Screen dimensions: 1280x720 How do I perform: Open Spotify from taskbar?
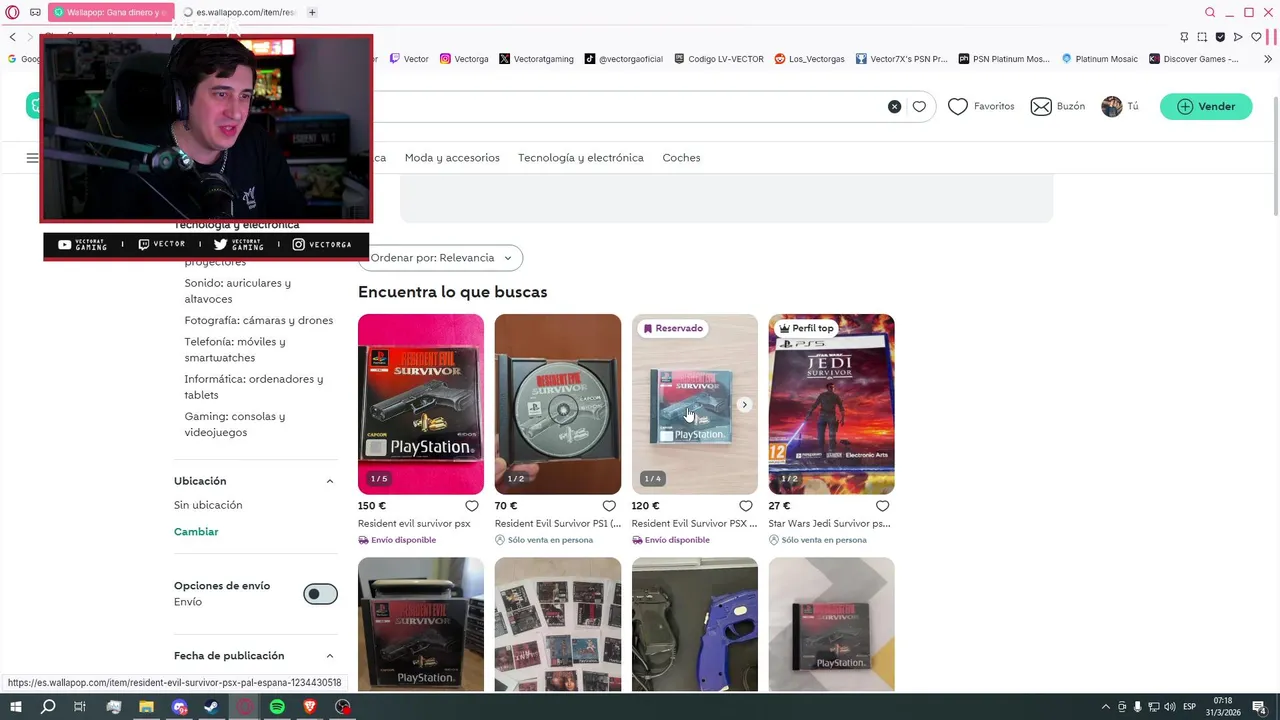[277, 707]
